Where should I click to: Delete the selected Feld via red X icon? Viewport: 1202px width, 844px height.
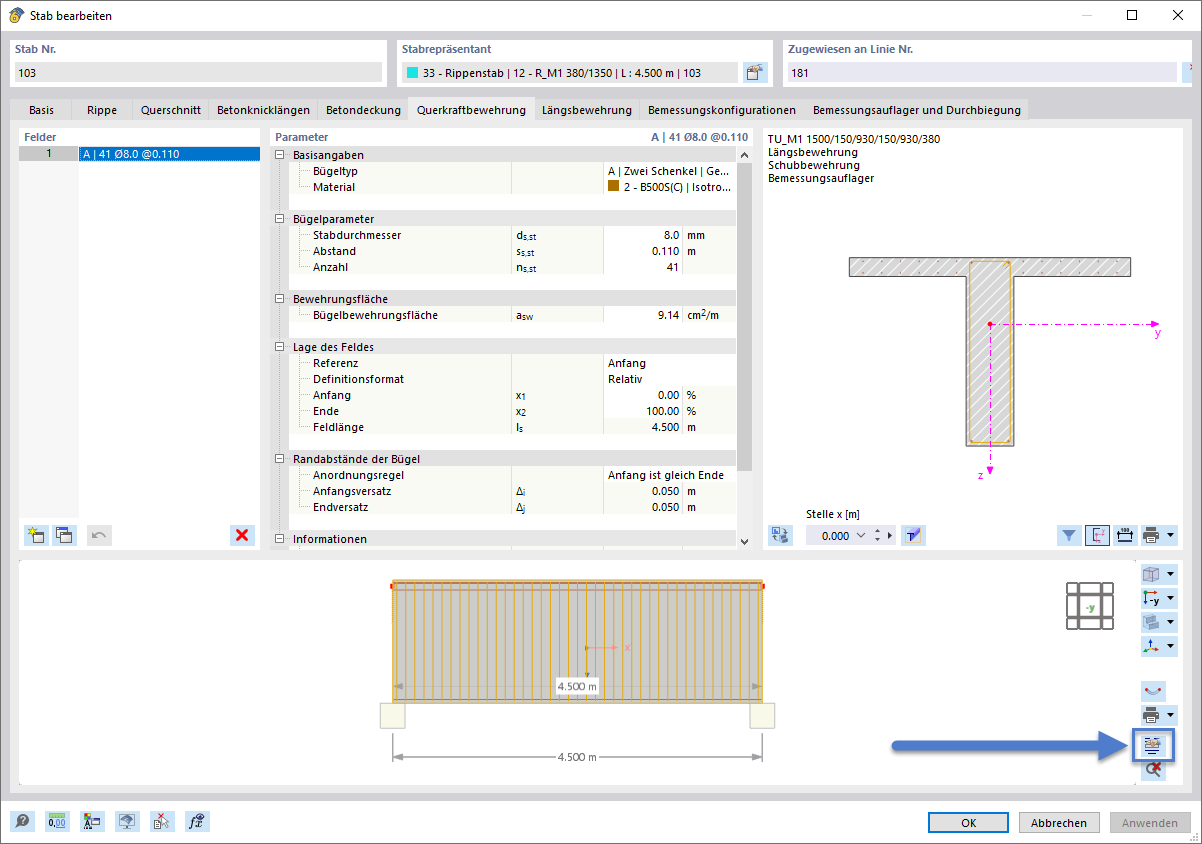[x=241, y=535]
